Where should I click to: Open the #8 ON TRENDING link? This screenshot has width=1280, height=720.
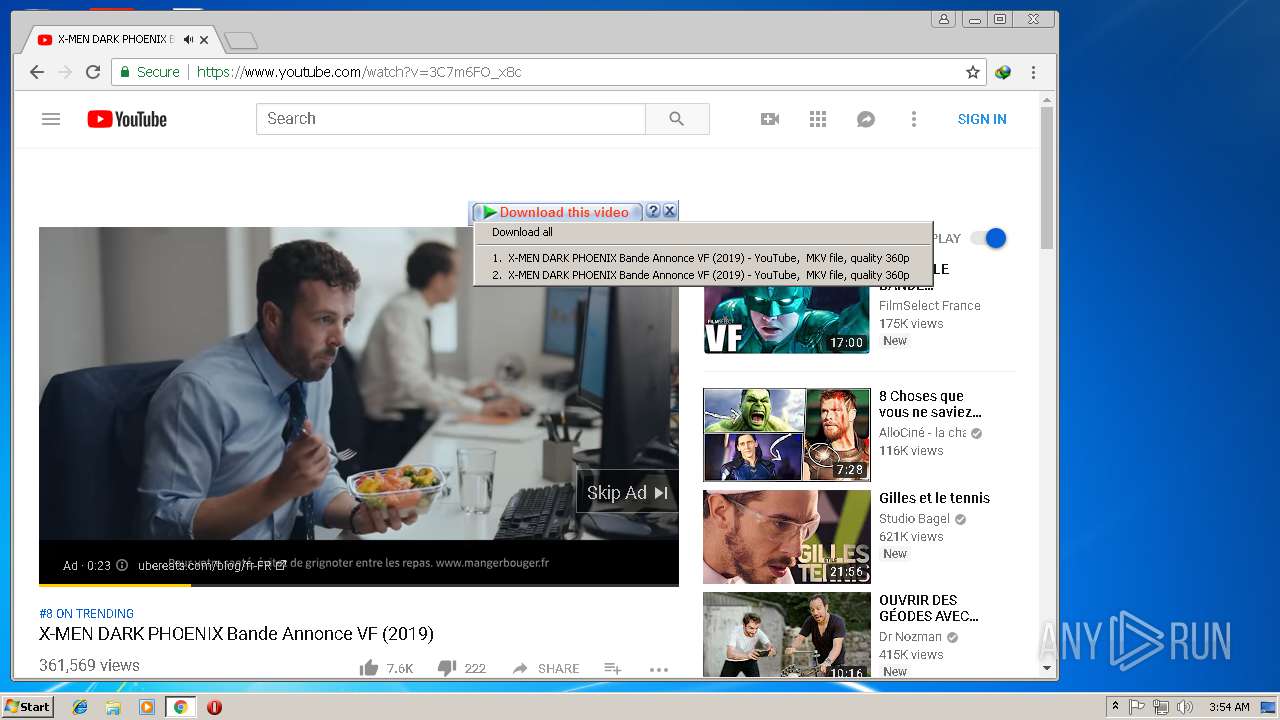click(86, 614)
